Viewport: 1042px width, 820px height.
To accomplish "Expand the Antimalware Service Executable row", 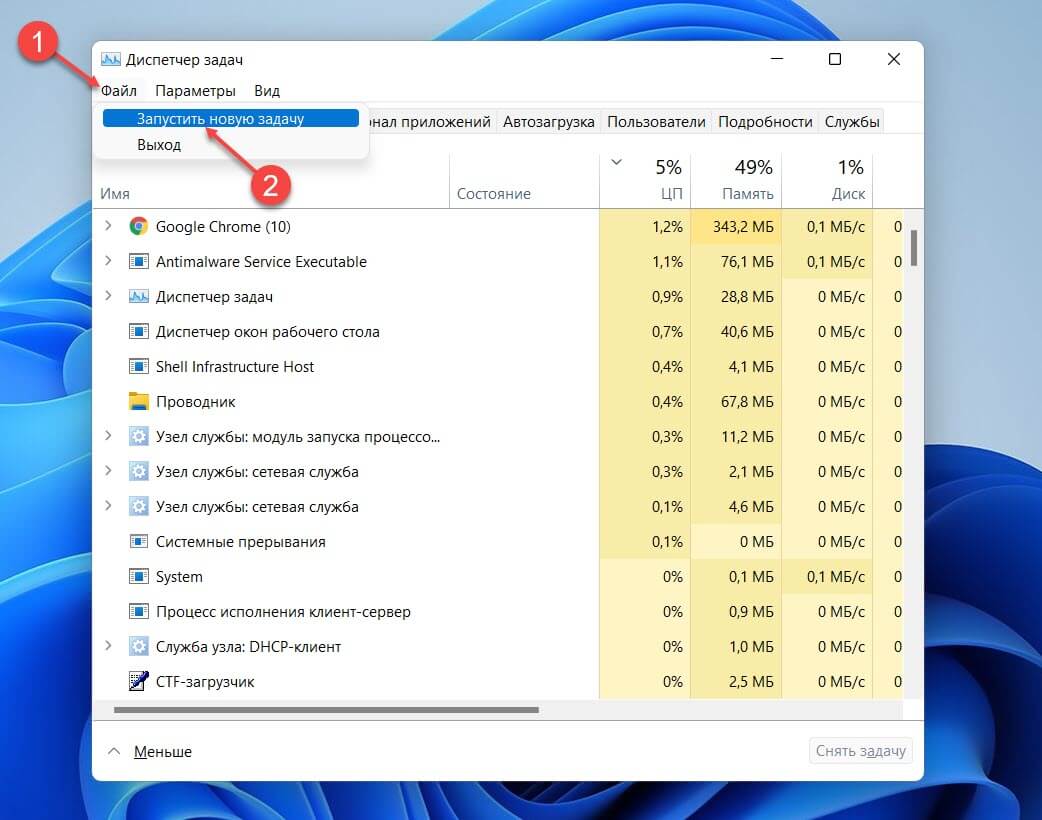I will point(108,260).
